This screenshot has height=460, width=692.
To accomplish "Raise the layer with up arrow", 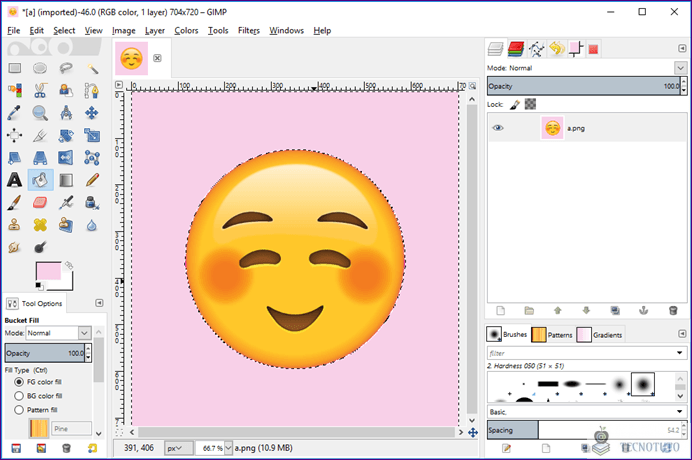I will pyautogui.click(x=558, y=311).
